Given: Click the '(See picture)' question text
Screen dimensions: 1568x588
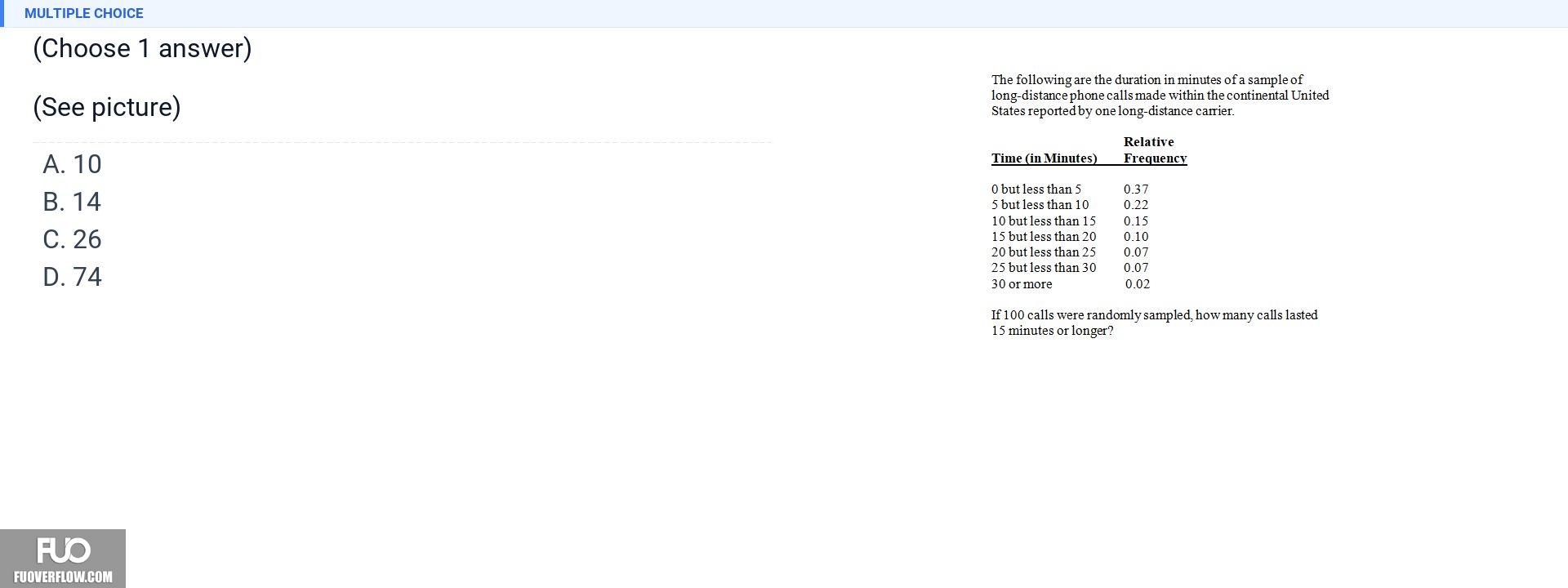Looking at the screenshot, I should click(x=107, y=107).
